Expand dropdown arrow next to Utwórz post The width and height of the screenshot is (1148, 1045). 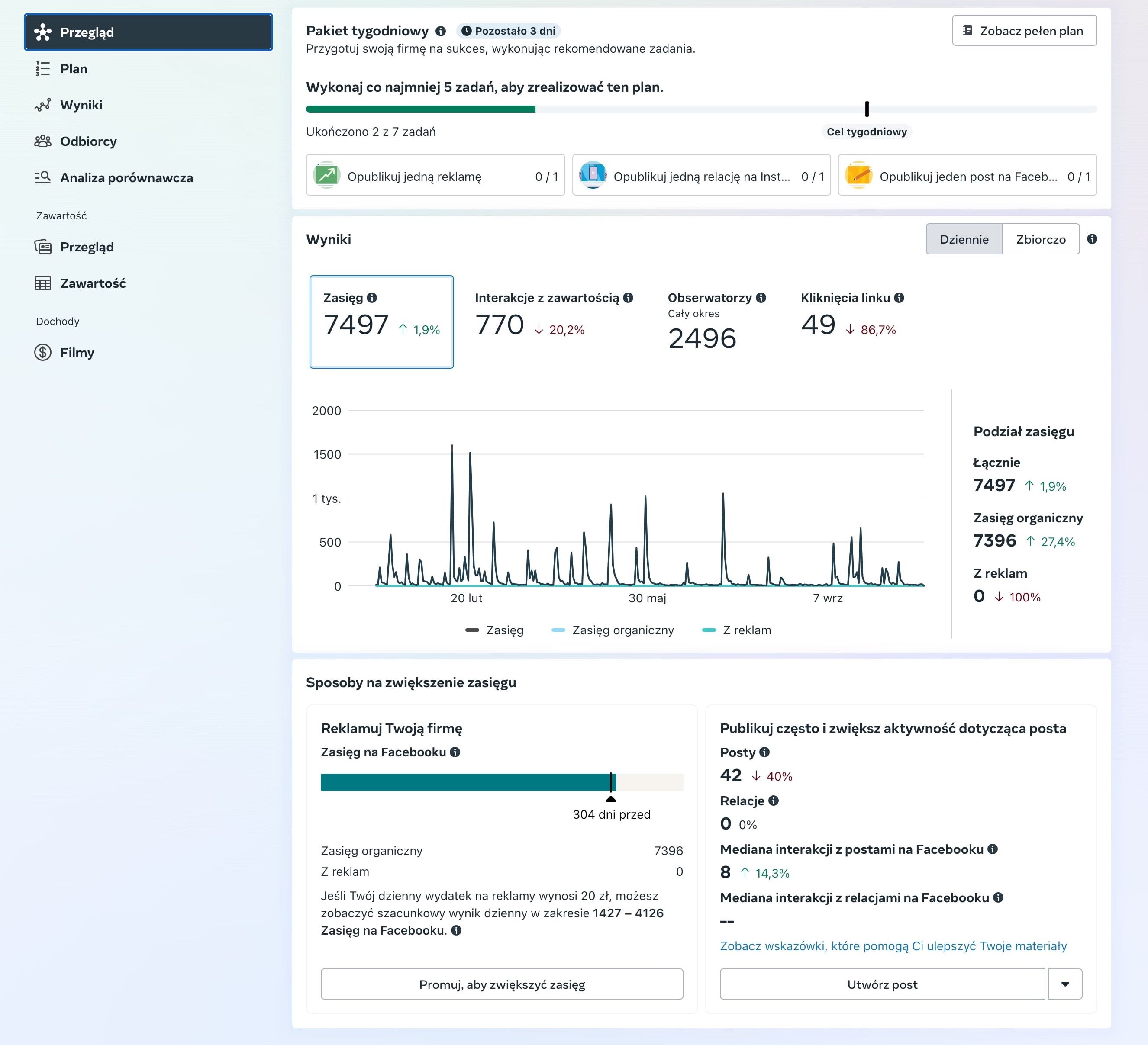coord(1065,984)
